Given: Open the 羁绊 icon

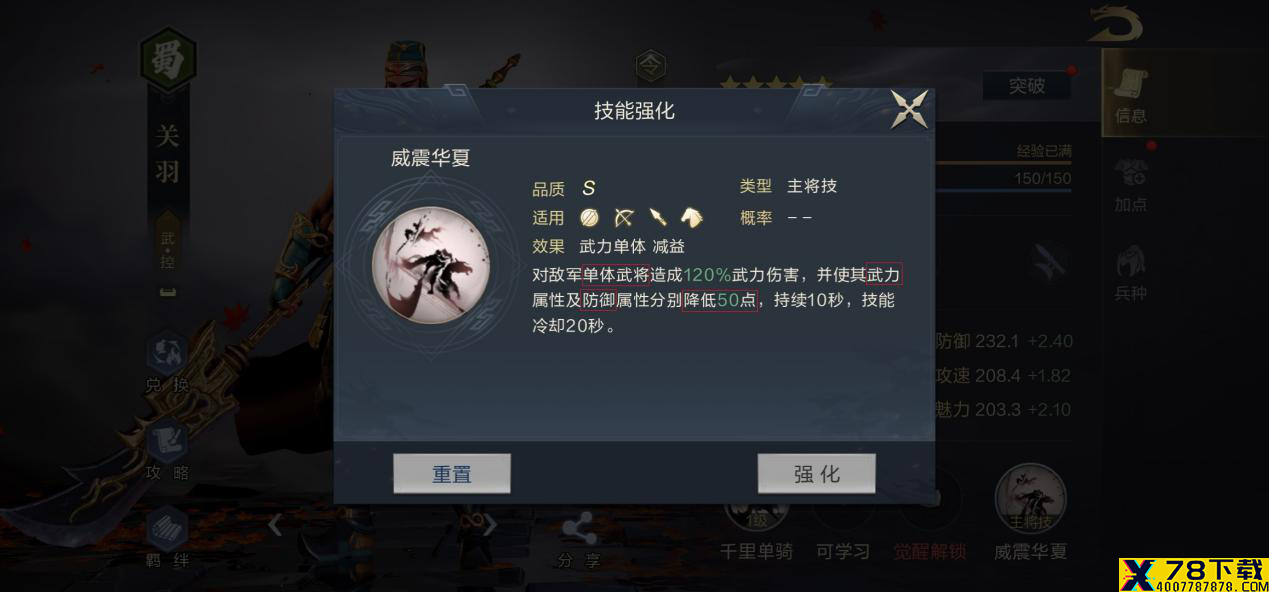Looking at the screenshot, I should (x=167, y=538).
